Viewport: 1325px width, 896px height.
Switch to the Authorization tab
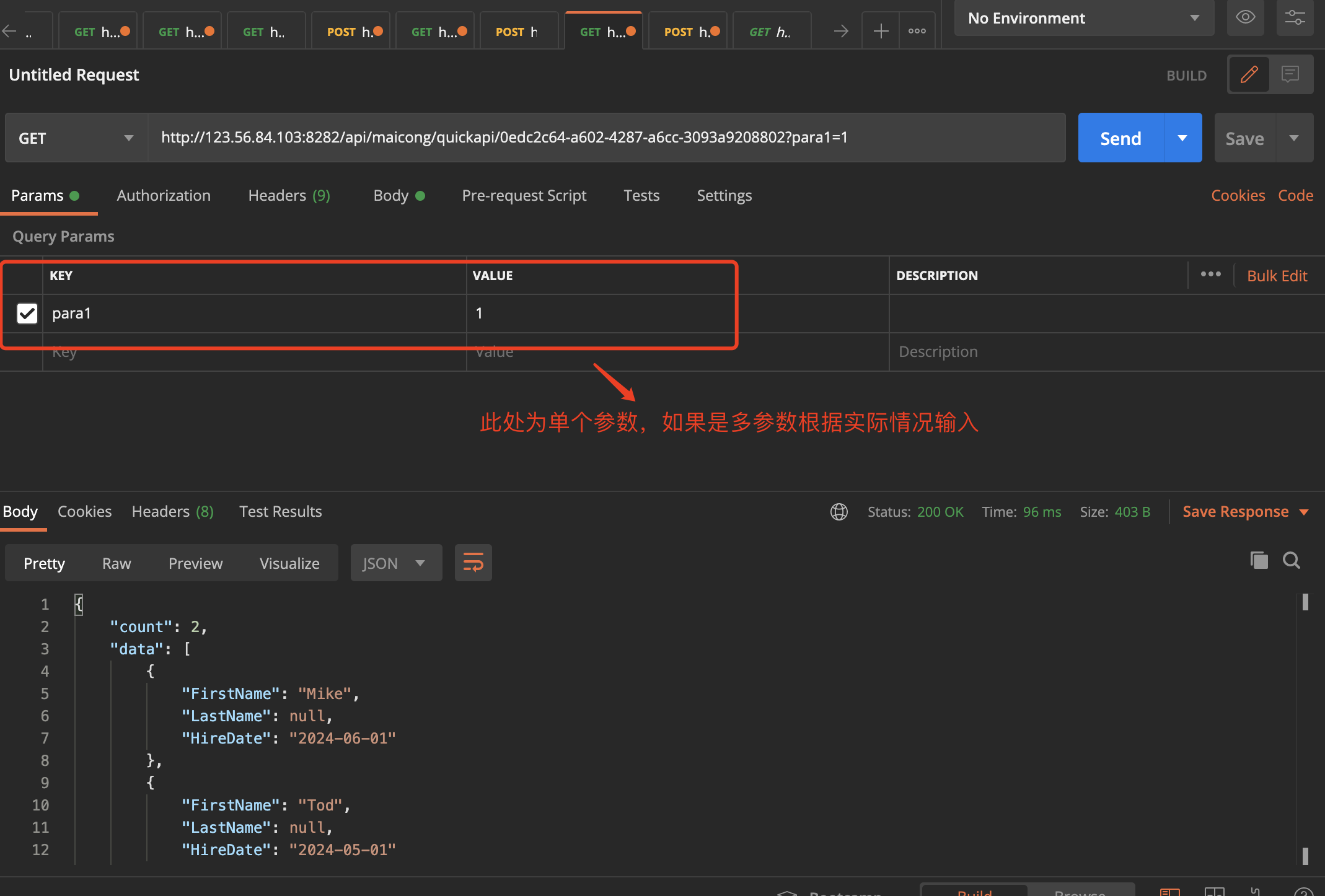pos(163,195)
